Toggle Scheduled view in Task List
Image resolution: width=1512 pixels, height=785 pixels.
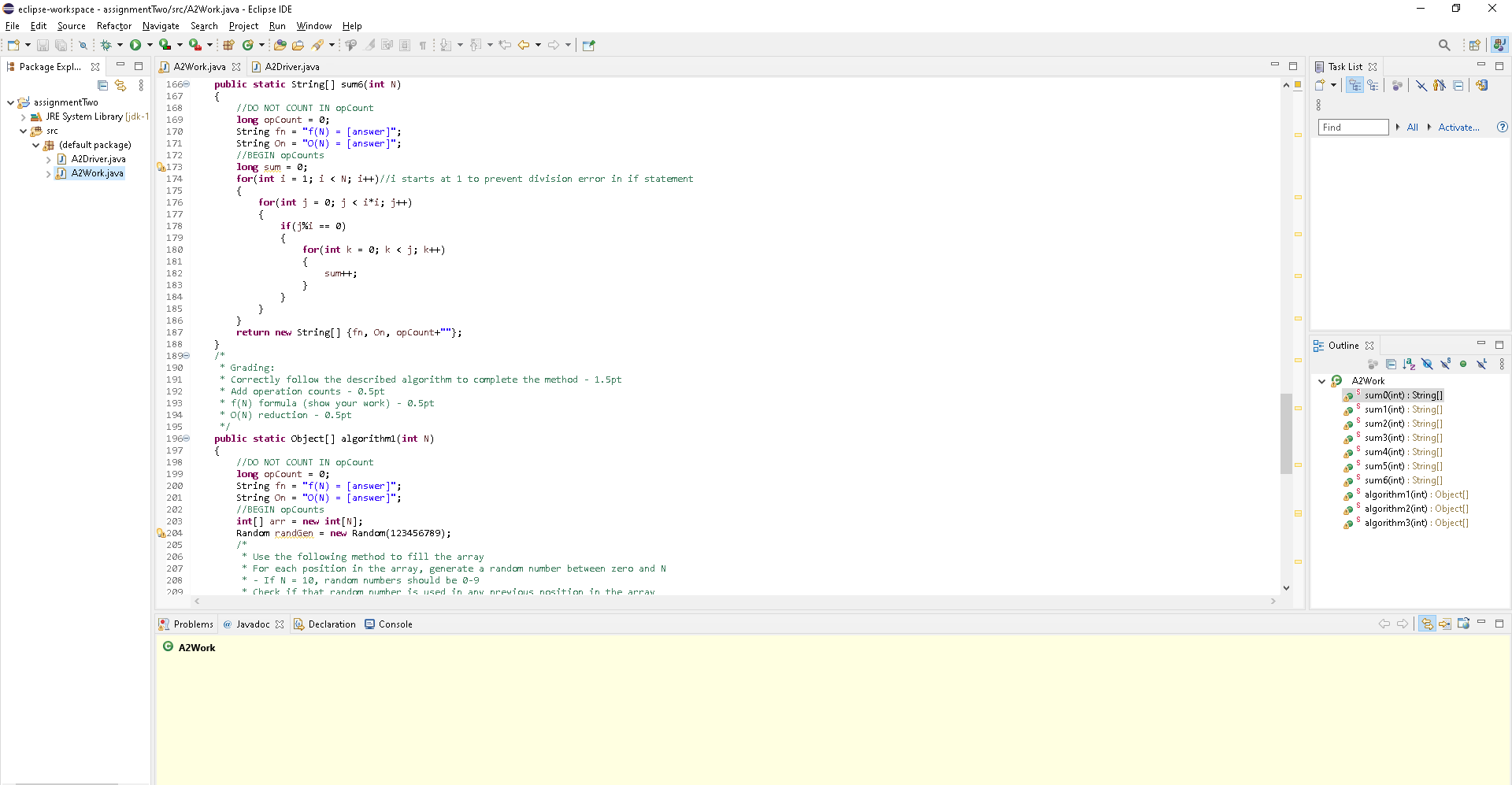(1373, 85)
